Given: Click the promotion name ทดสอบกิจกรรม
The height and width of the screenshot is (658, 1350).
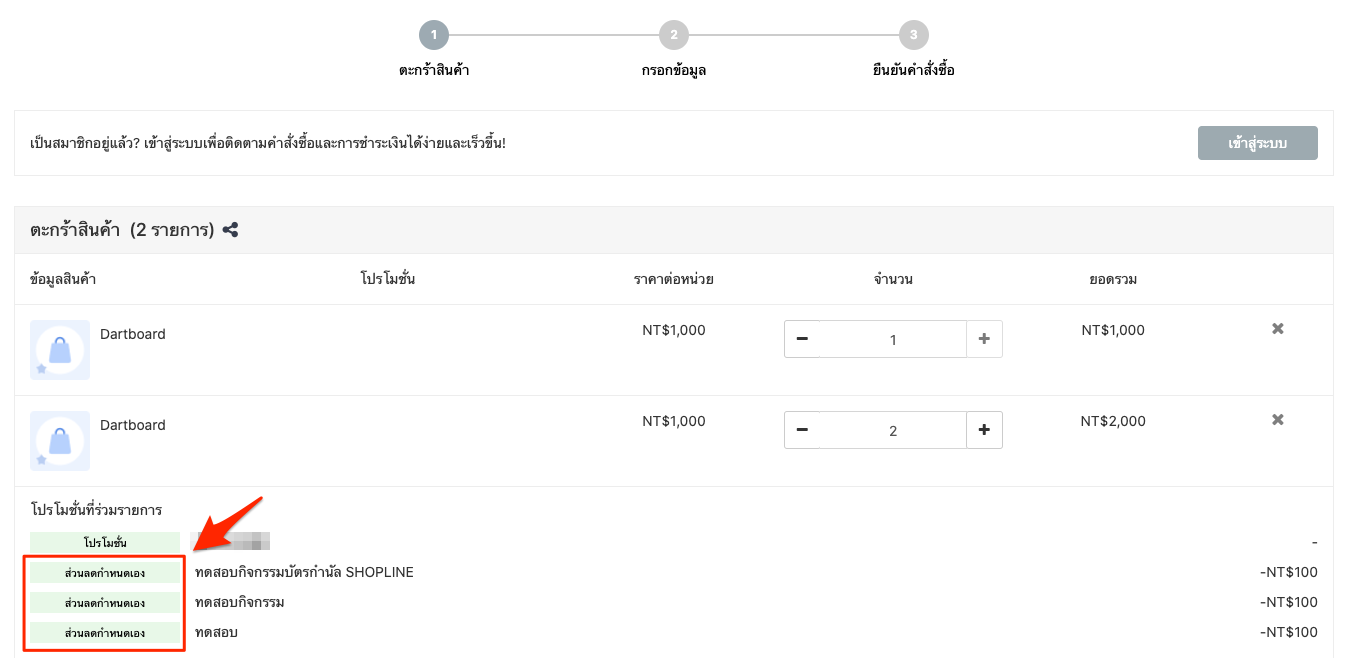Looking at the screenshot, I should (240, 602).
